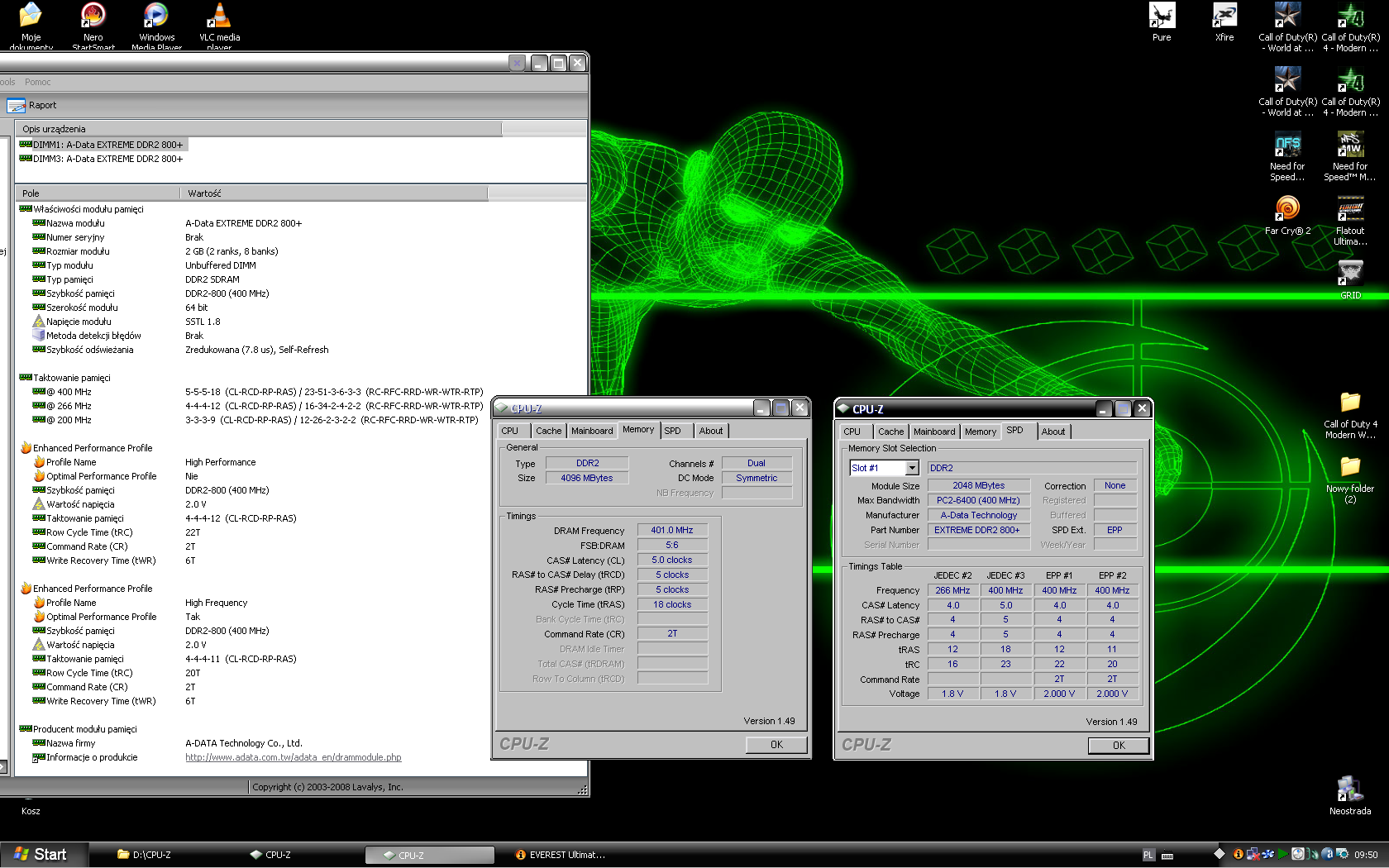Expand the Slot #1 memory slot dropdown
This screenshot has height=868, width=1389.
[912, 468]
